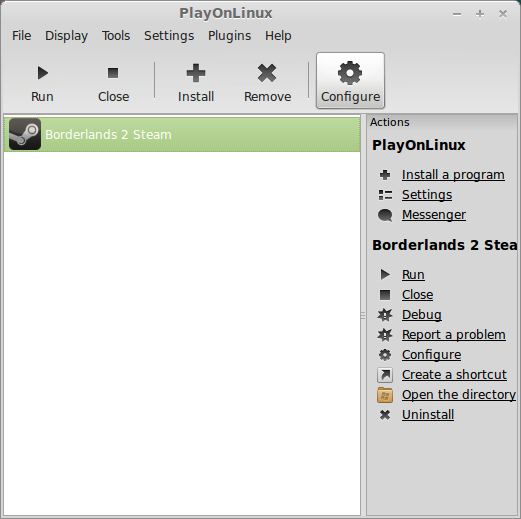Click the speech bubble Messenger icon
Viewport: 521px width, 519px height.
385,215
